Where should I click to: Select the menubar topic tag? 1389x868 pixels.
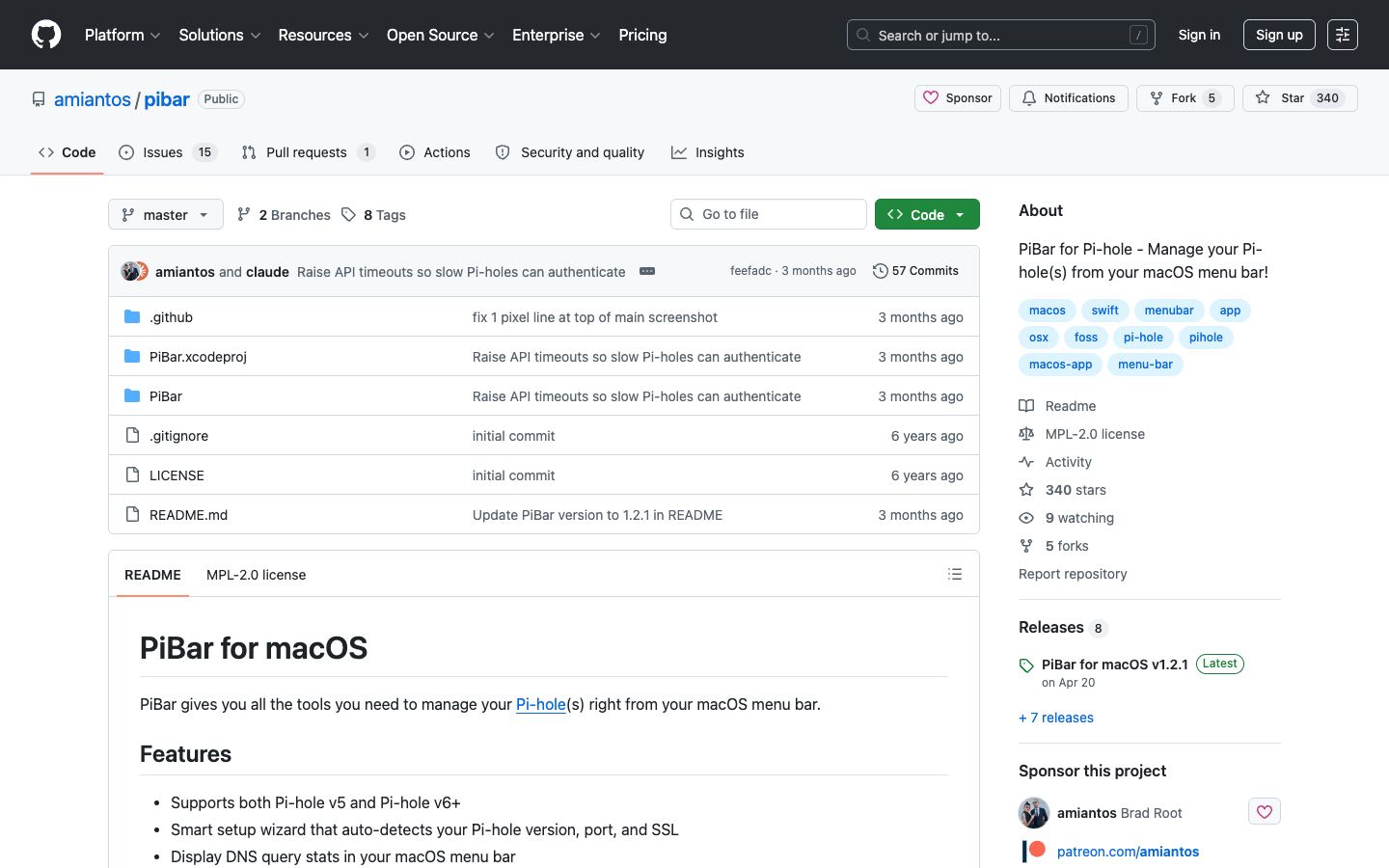click(1169, 311)
